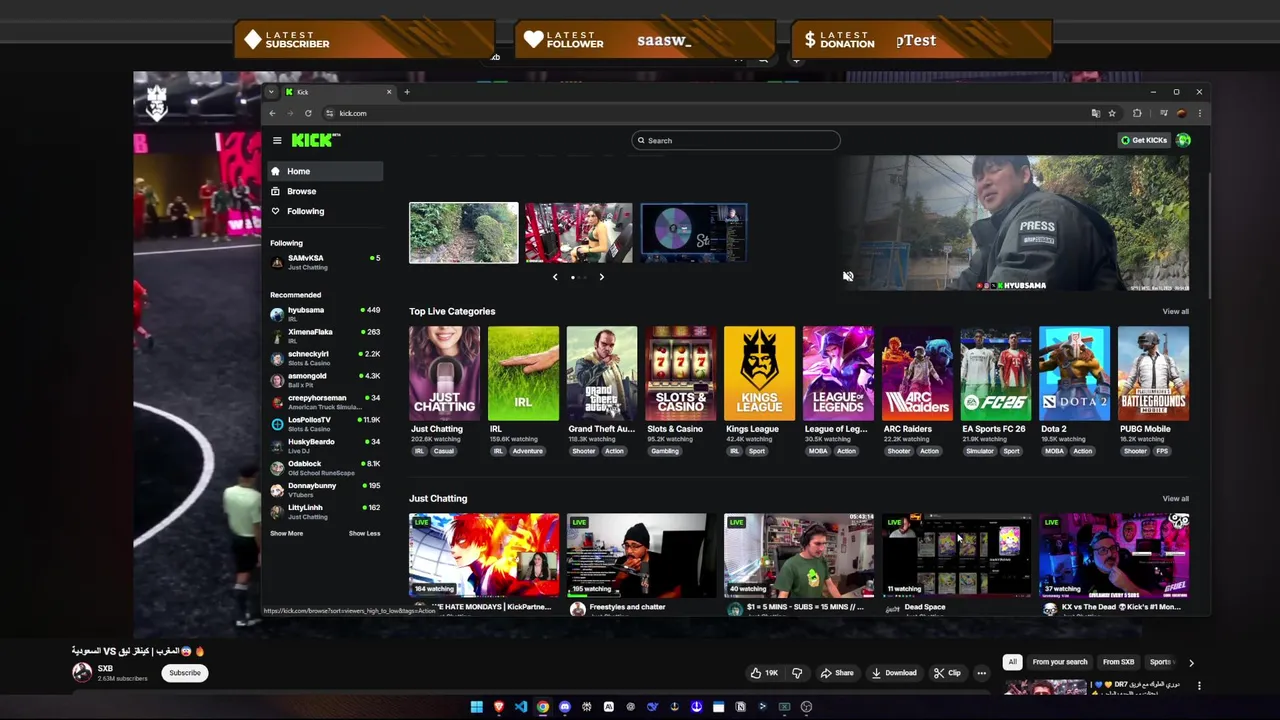The height and width of the screenshot is (720, 1280).
Task: Select Browse in Kick sidebar
Action: 325,192
